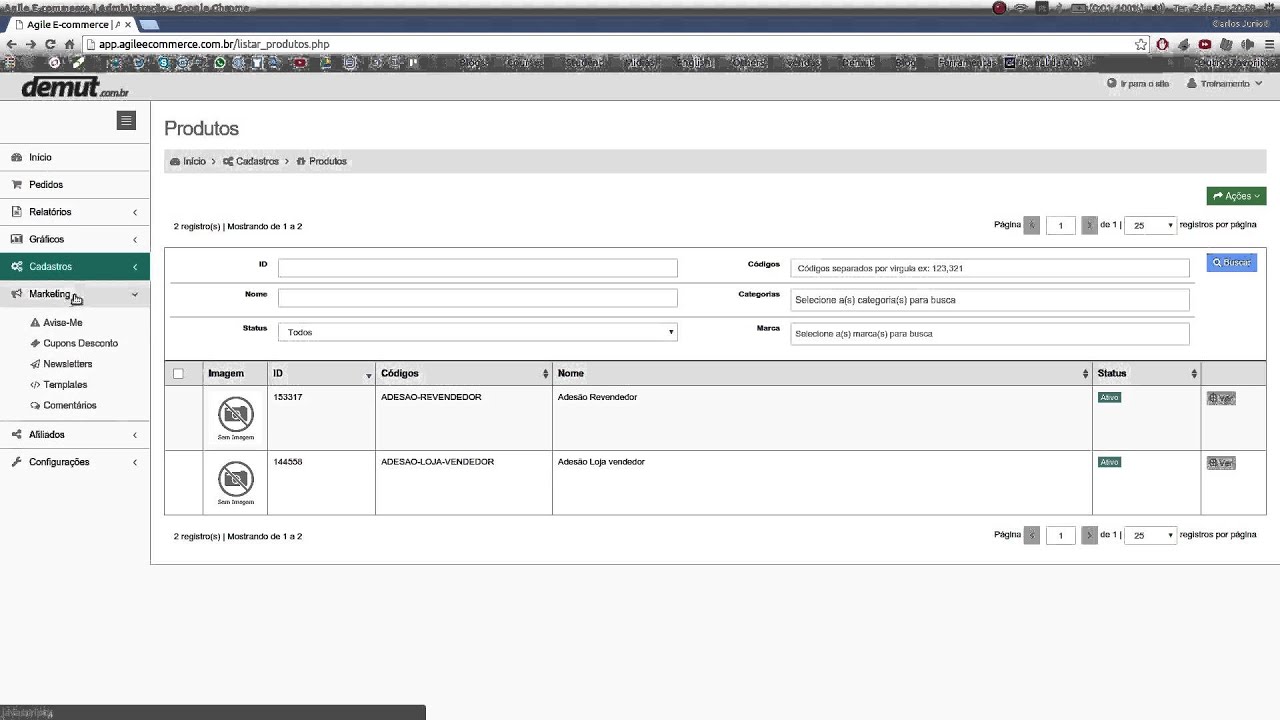Click the tag icon beside Cupons Desconto
Viewport: 1280px width, 720px height.
click(35, 343)
